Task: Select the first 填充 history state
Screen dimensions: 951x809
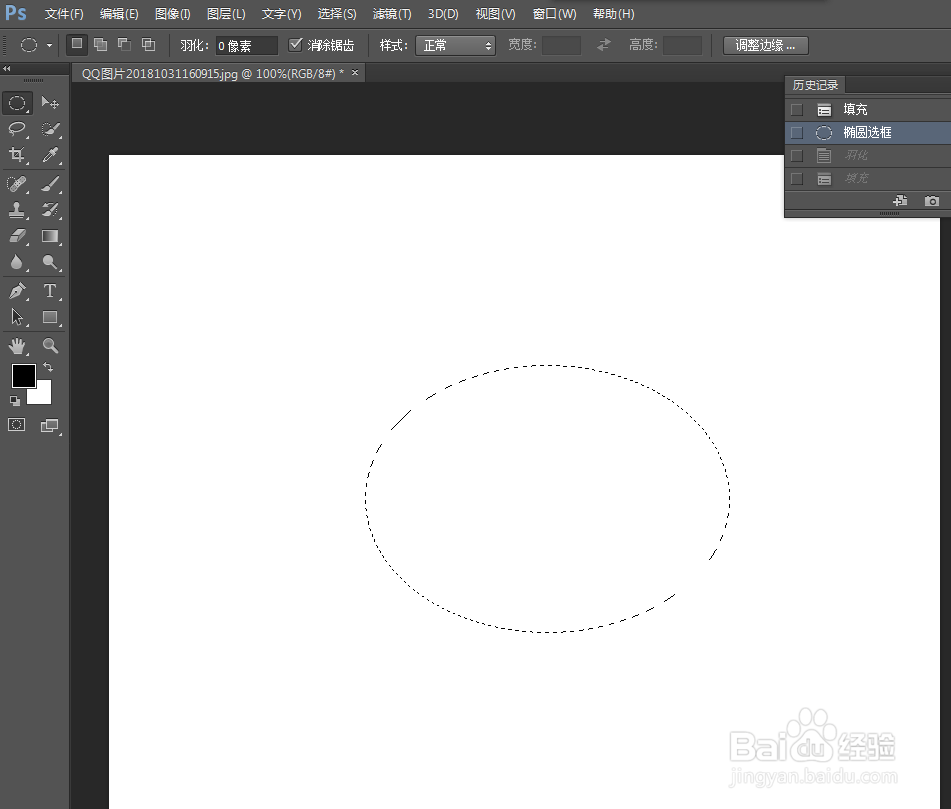Action: pos(868,110)
